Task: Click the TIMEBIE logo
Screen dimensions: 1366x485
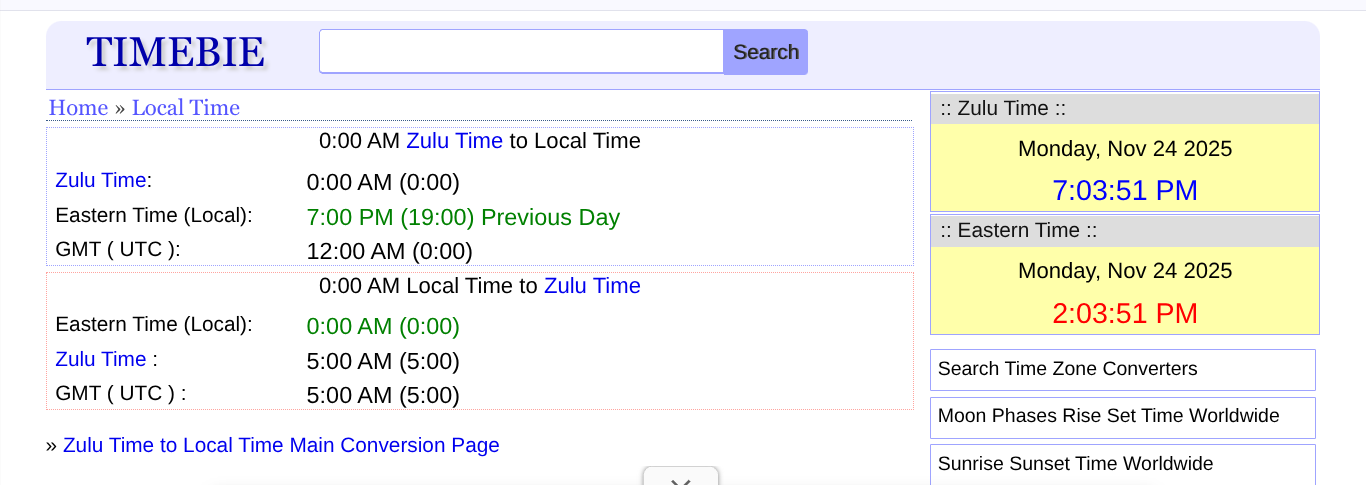Action: (x=176, y=53)
